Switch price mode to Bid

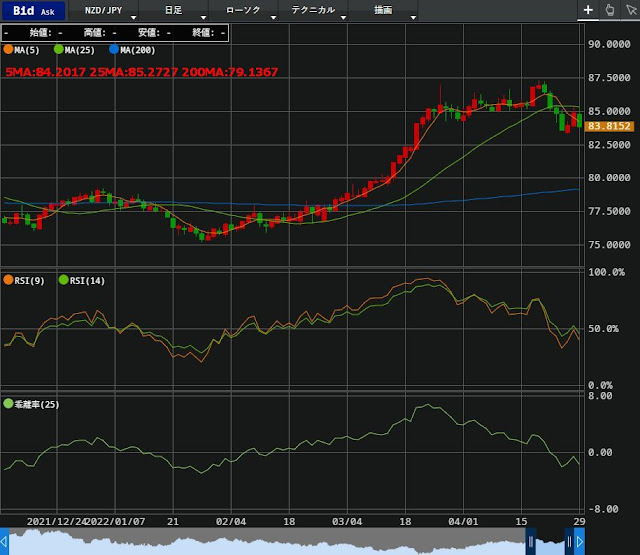[23, 11]
